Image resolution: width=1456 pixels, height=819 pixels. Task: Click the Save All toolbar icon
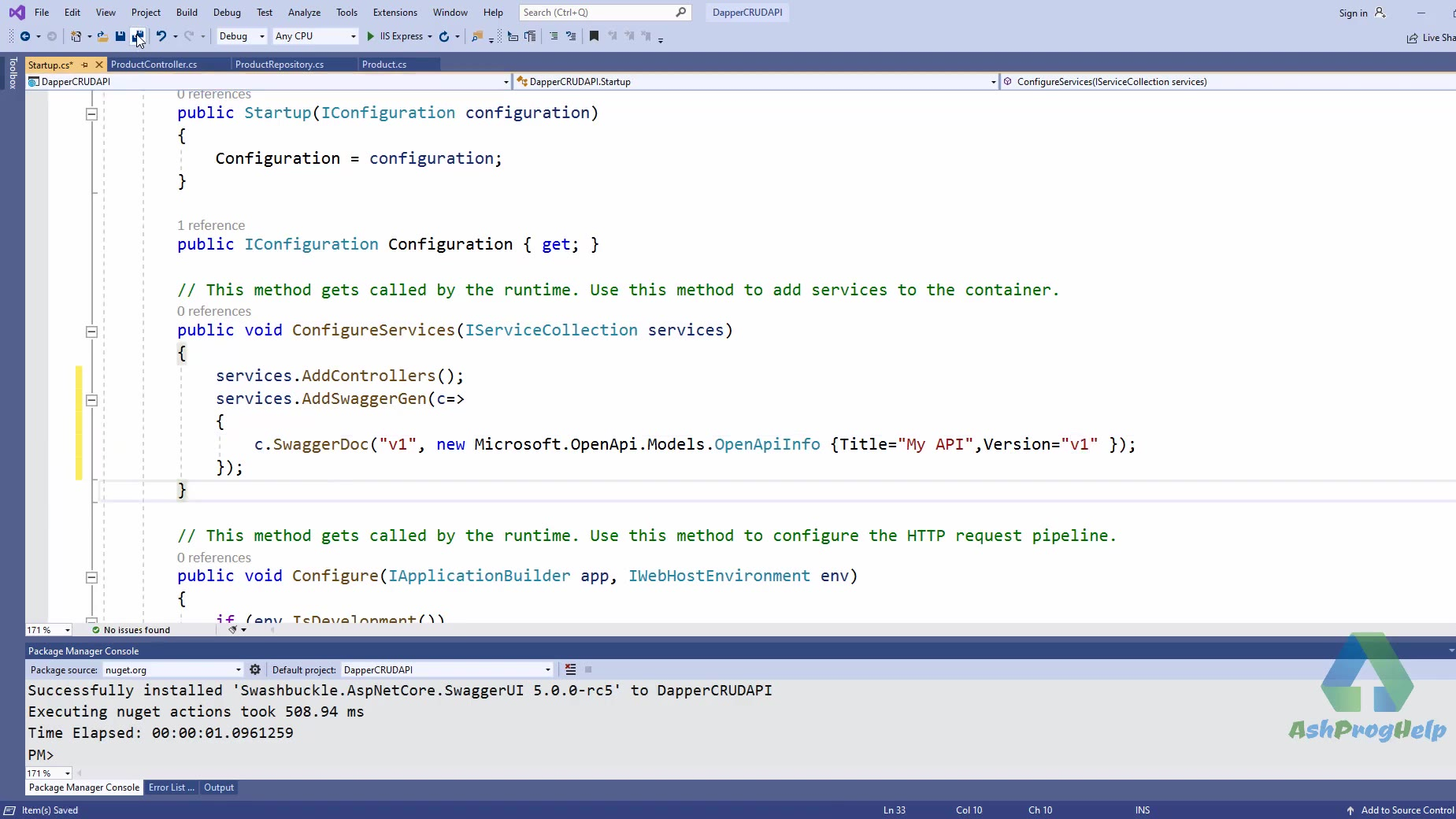(138, 36)
